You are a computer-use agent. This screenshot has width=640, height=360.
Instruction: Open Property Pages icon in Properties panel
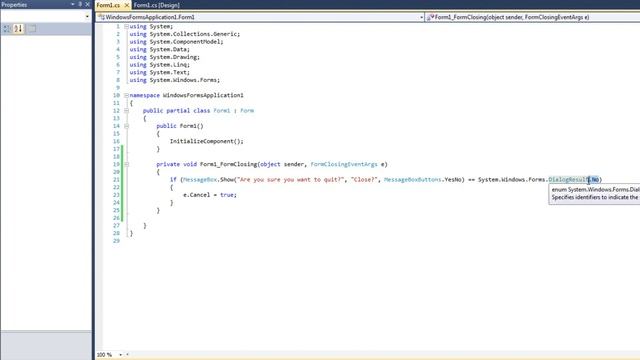click(x=32, y=29)
